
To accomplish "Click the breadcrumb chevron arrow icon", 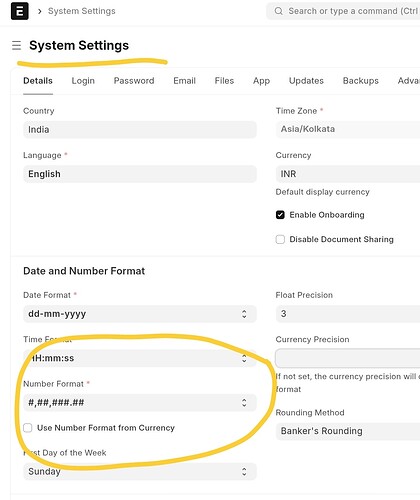I will (40, 11).
